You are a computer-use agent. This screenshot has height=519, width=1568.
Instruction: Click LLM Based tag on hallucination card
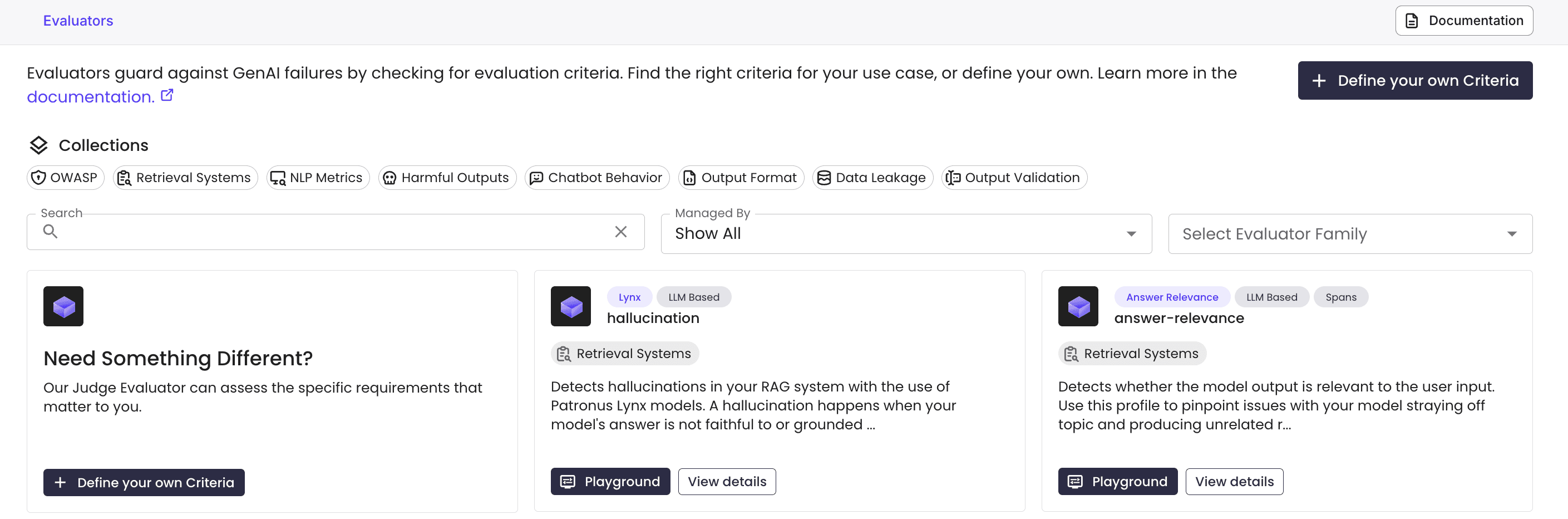pyautogui.click(x=693, y=297)
